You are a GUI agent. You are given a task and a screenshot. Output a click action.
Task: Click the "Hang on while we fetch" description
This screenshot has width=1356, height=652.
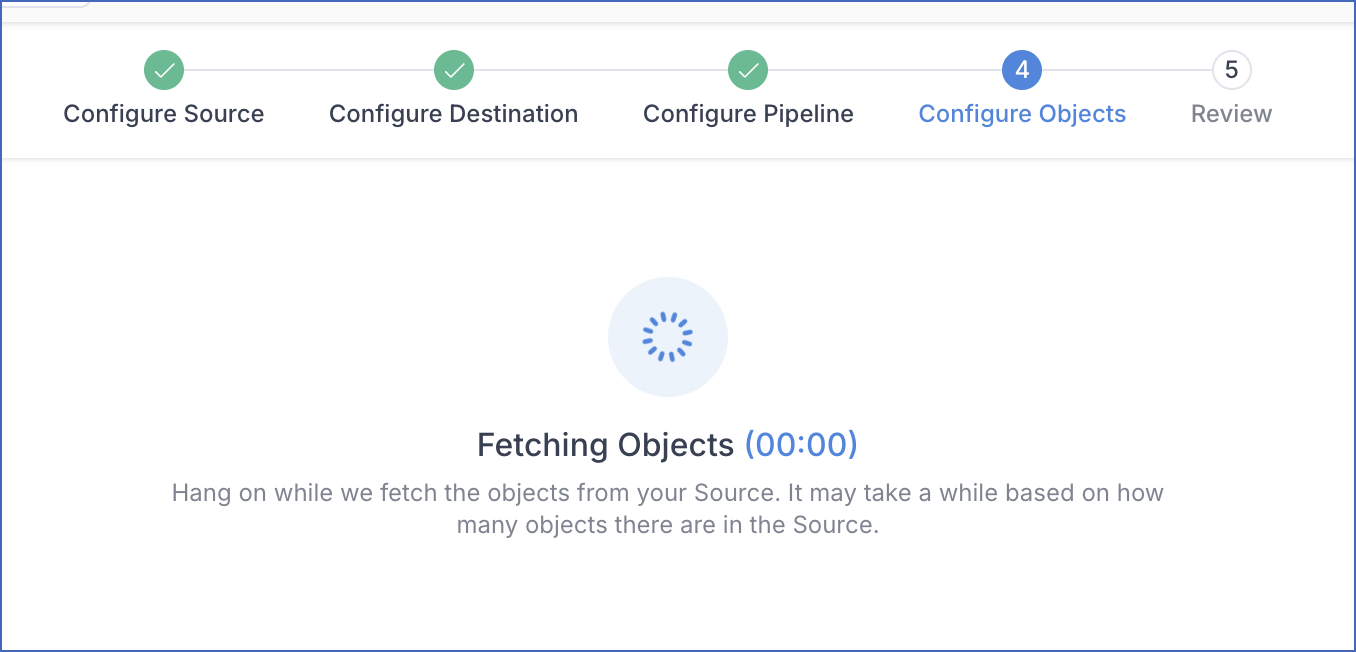coord(668,509)
